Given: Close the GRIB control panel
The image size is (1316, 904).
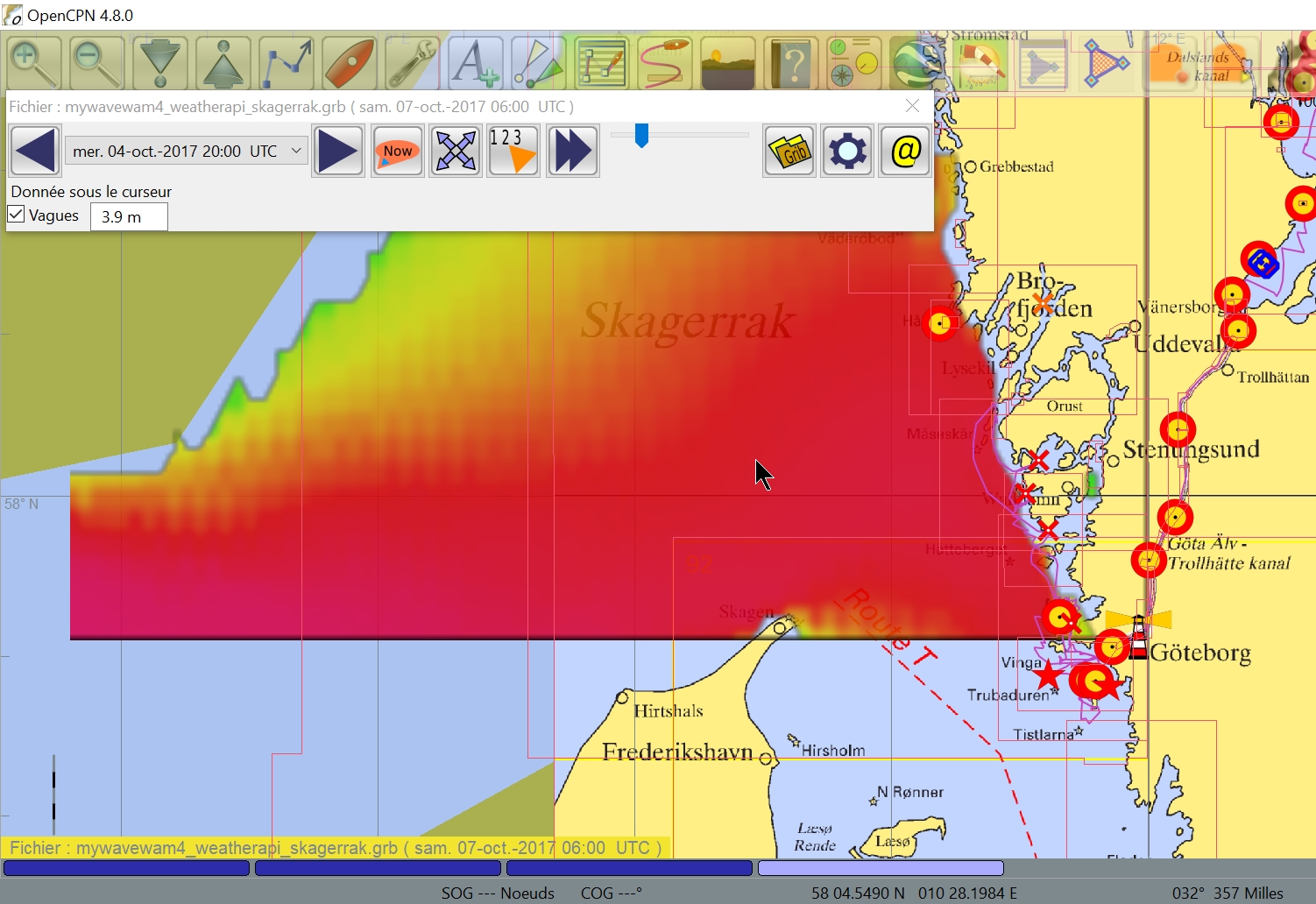Looking at the screenshot, I should point(912,106).
